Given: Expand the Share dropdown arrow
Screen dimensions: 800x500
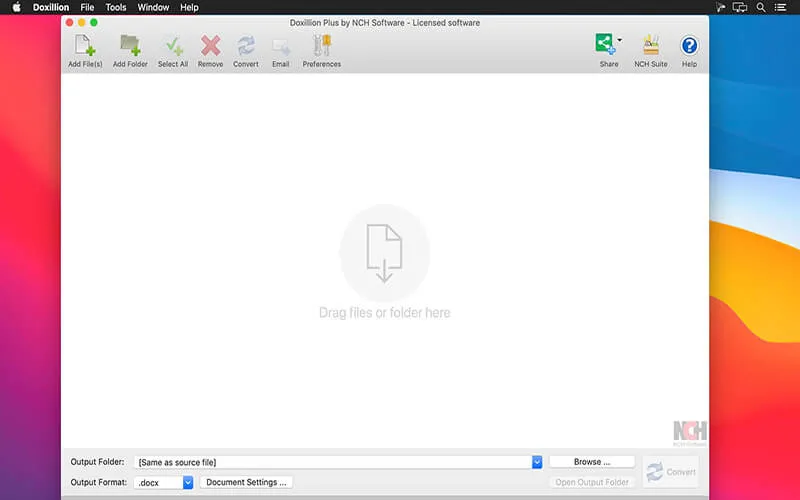Looking at the screenshot, I should pyautogui.click(x=619, y=40).
